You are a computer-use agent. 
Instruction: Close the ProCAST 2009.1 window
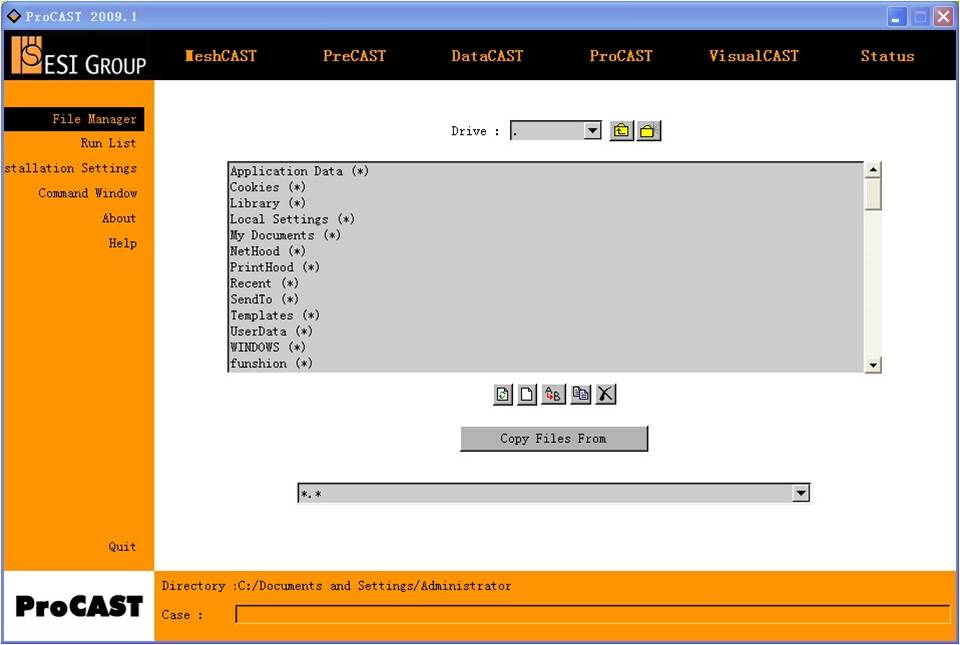[943, 17]
